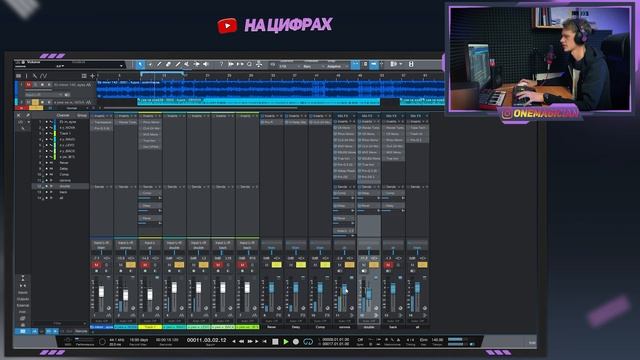
Task: Open the double channel output selector
Action: pyautogui.click(x=369, y=247)
